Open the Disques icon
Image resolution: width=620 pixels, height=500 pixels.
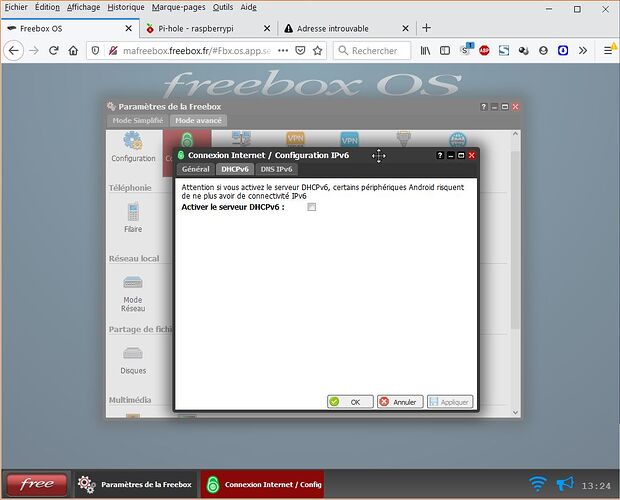tap(133, 360)
